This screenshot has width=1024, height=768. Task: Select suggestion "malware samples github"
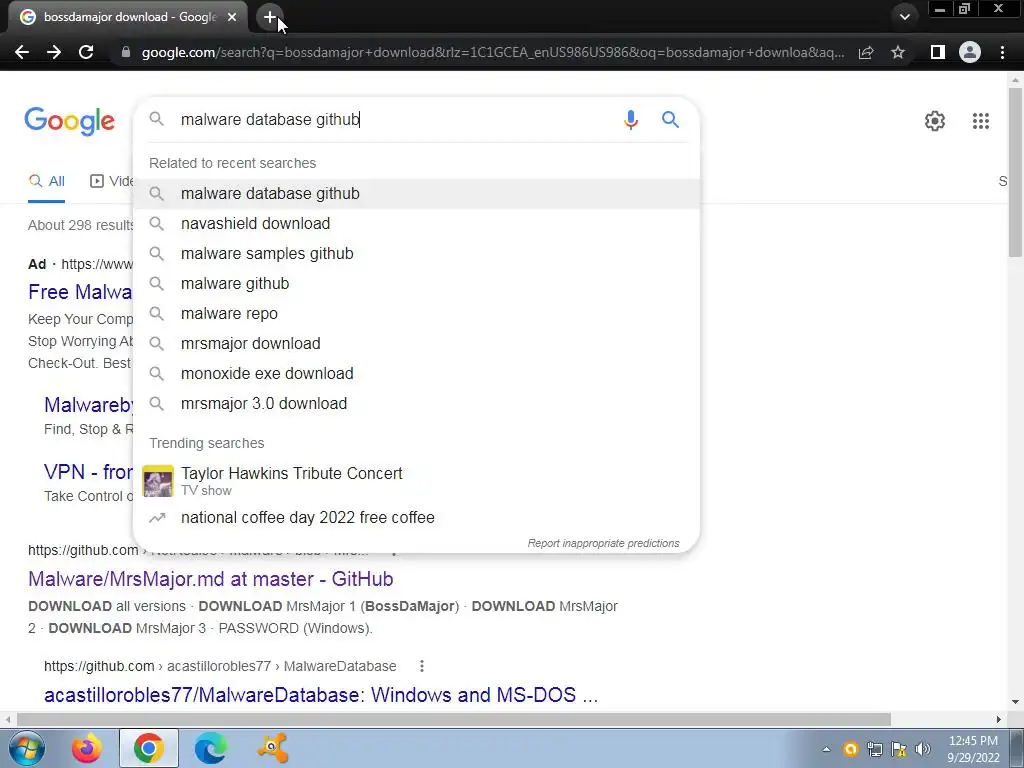point(416,254)
